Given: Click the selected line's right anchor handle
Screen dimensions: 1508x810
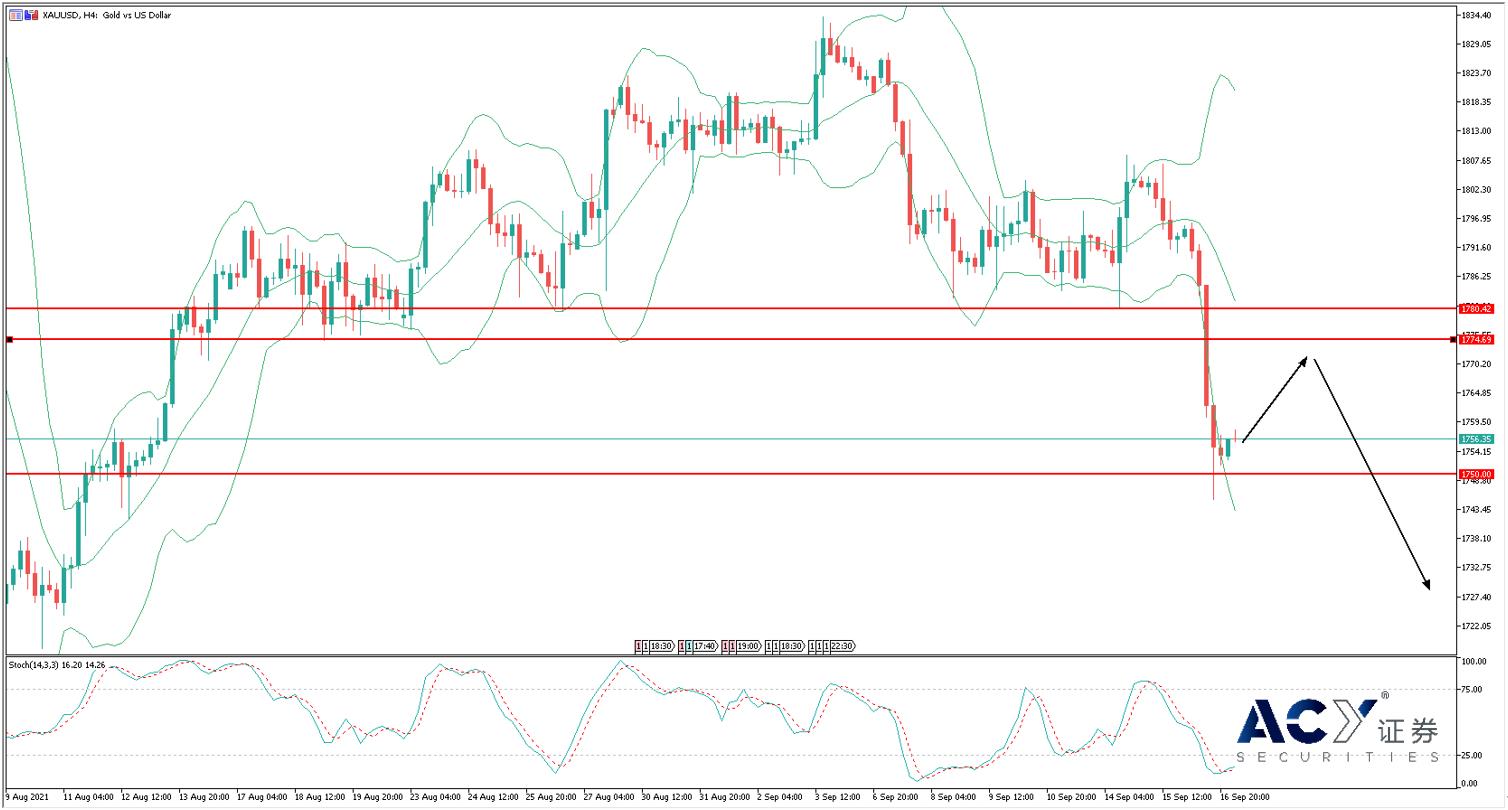Looking at the screenshot, I should (x=1452, y=340).
